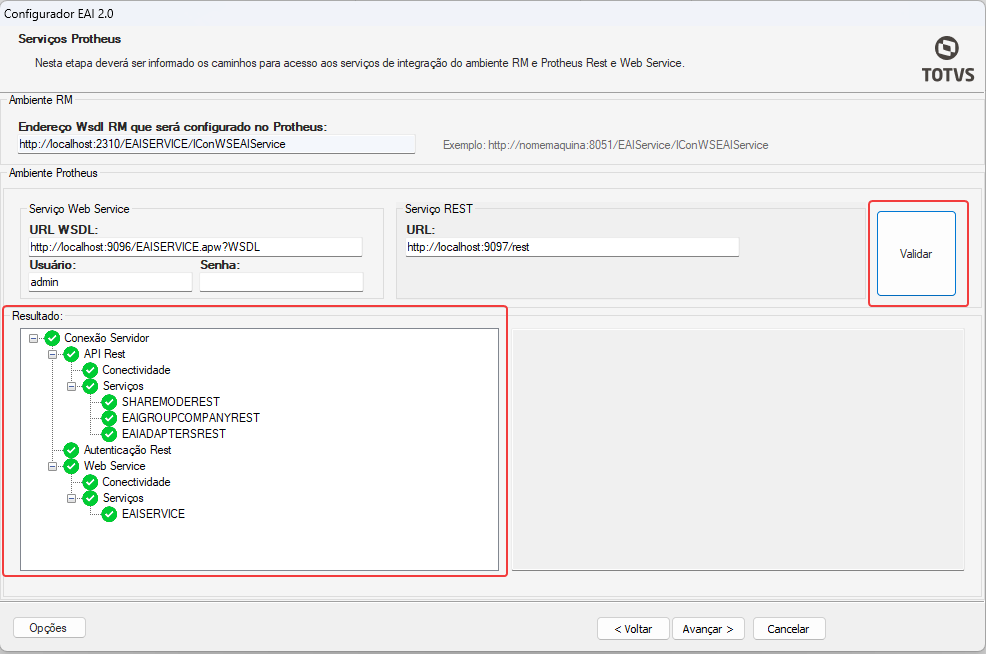Select the green check beside Conexão Servidor
Viewport: 986px width, 654px height.
pyautogui.click(x=52, y=338)
